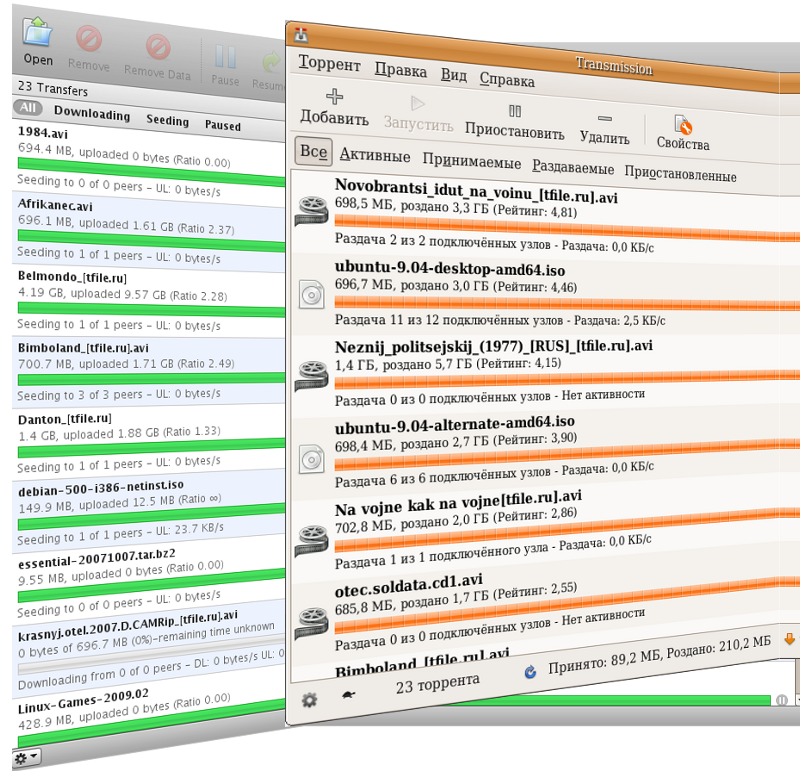
Task: Click film reel icon of Novobrantsi torrent
Action: point(312,210)
